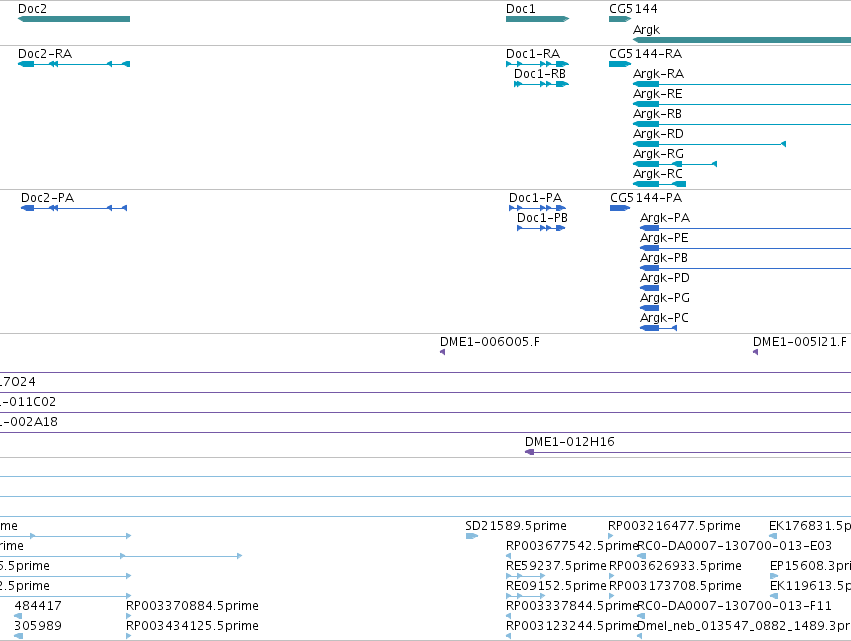Viewport: 851px width, 641px height.
Task: Click RC0-DA0007-130700-013-E03 feature
Action: (x=642, y=556)
